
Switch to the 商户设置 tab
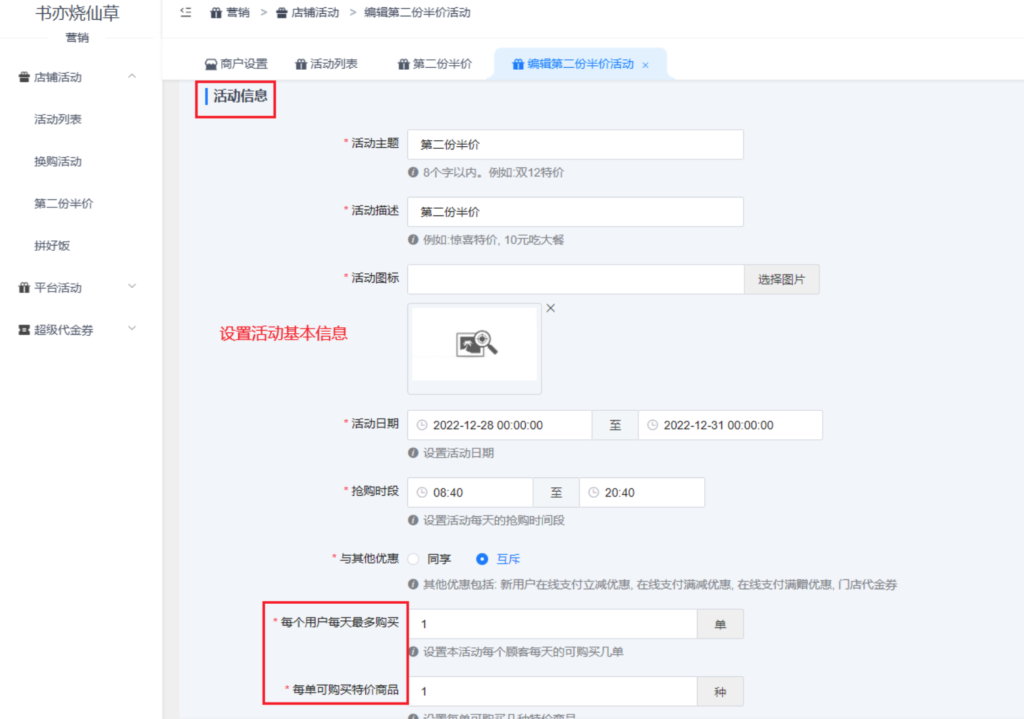[x=236, y=64]
